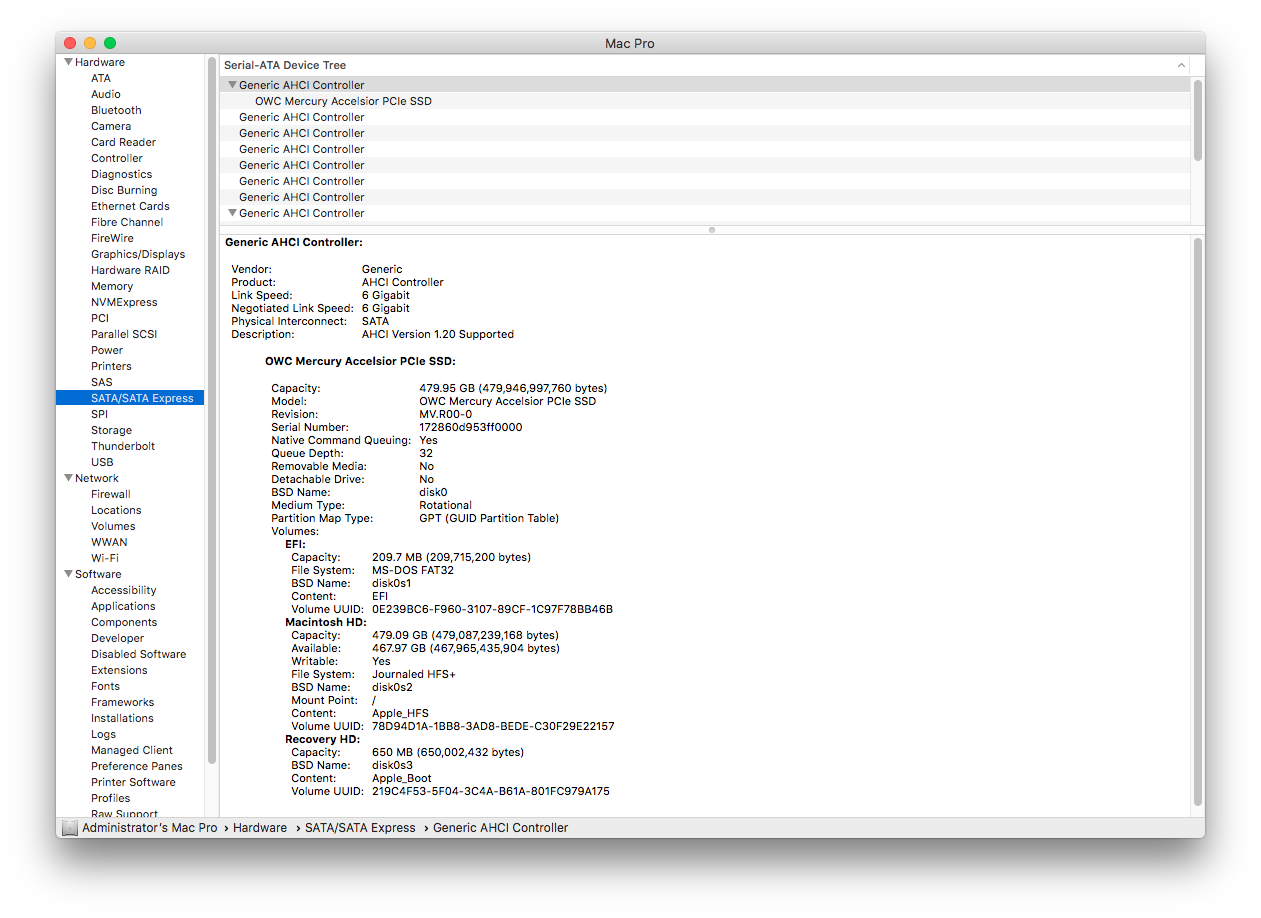Viewport: 1261px width, 918px height.
Task: Open the Card Reader section
Action: click(x=123, y=142)
